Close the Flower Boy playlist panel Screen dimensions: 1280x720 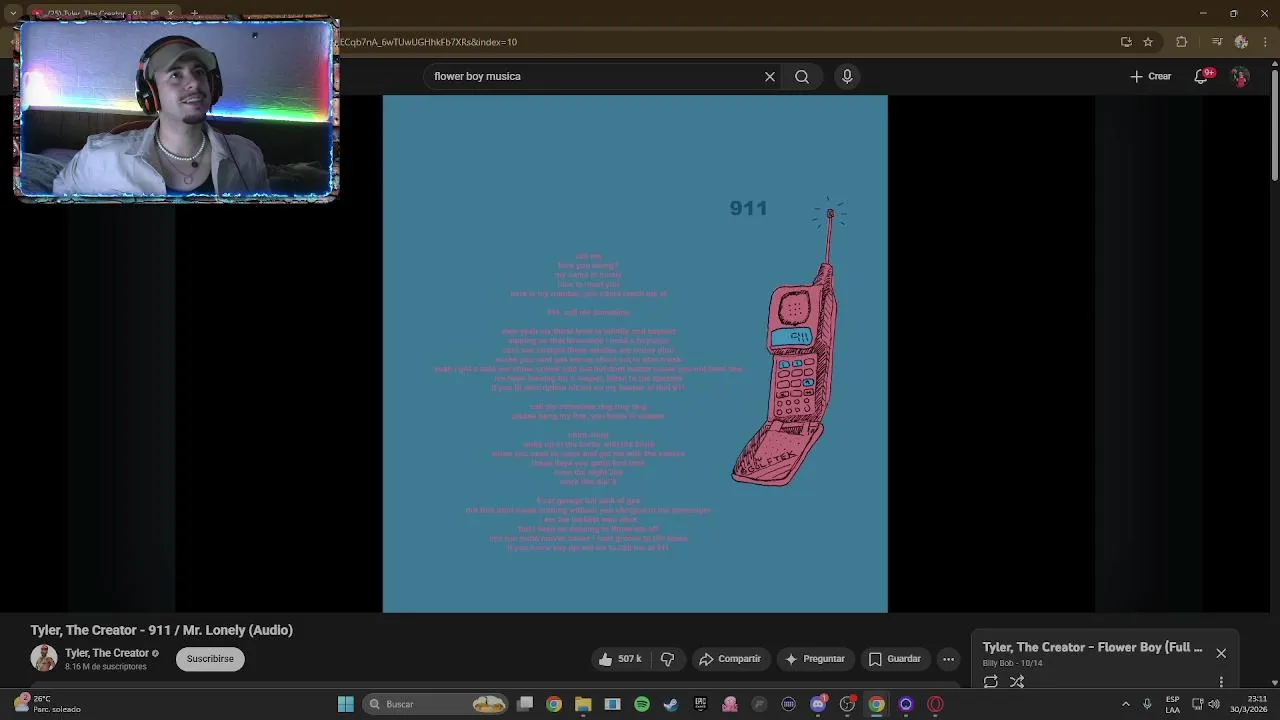[x=1221, y=653]
